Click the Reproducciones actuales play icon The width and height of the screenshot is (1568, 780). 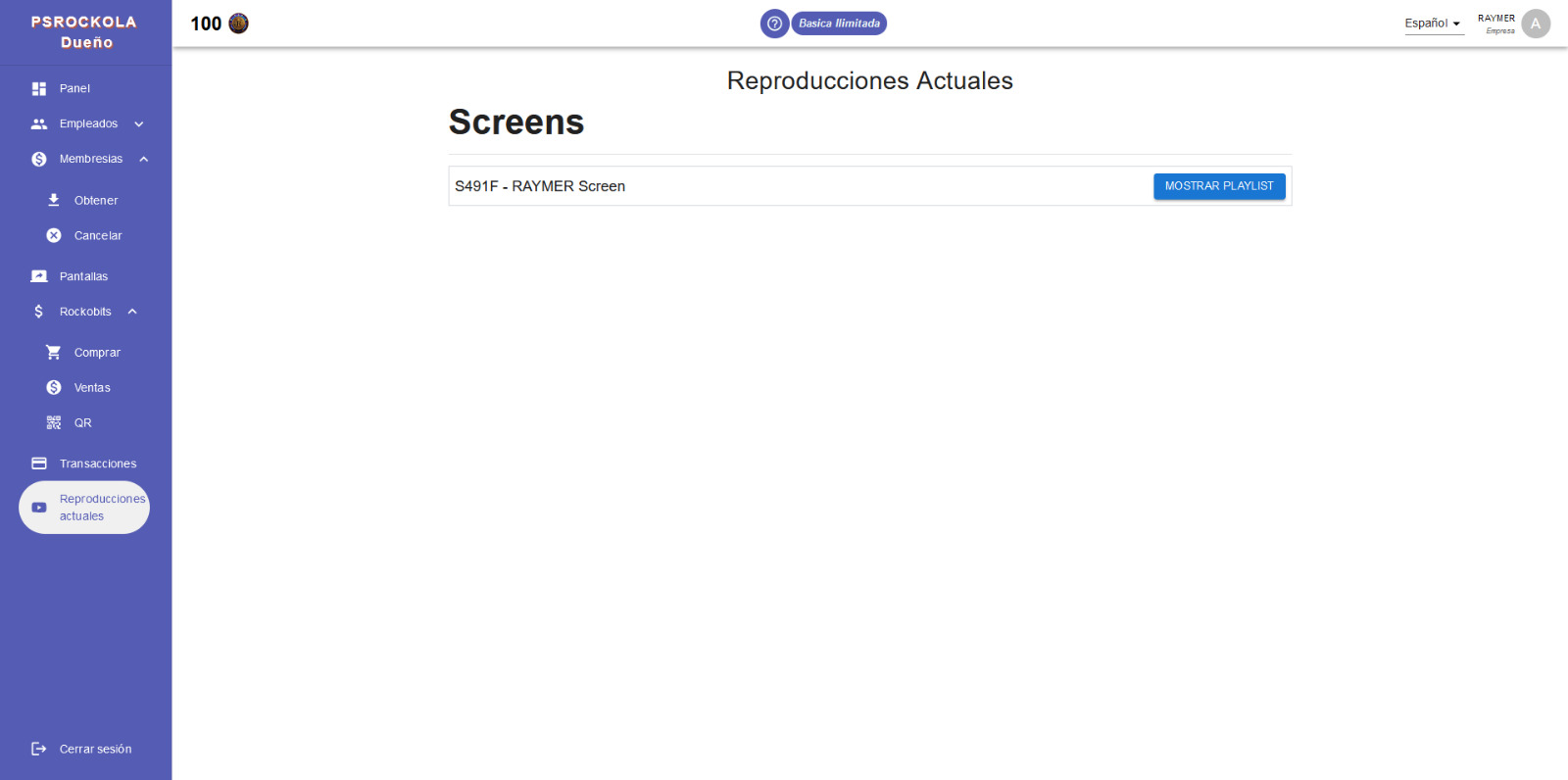(x=39, y=508)
